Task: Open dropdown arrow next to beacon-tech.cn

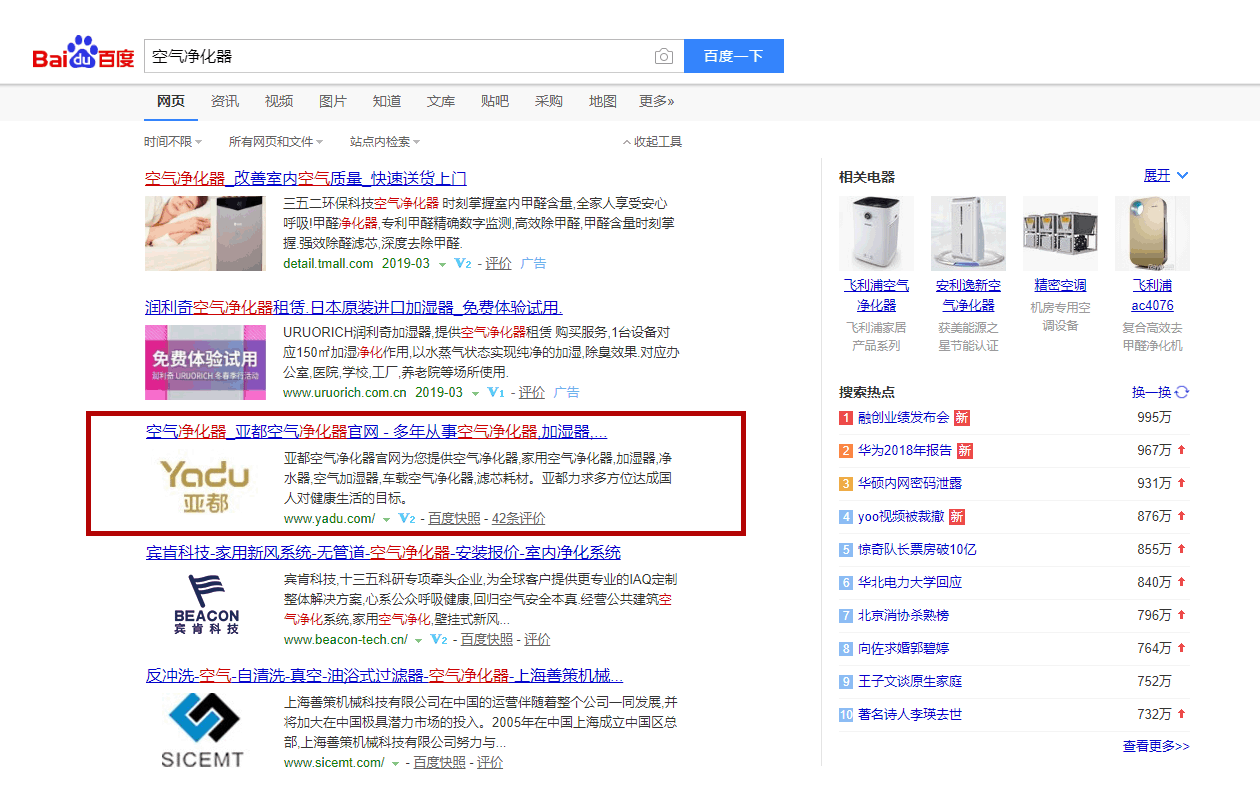Action: pyautogui.click(x=418, y=641)
